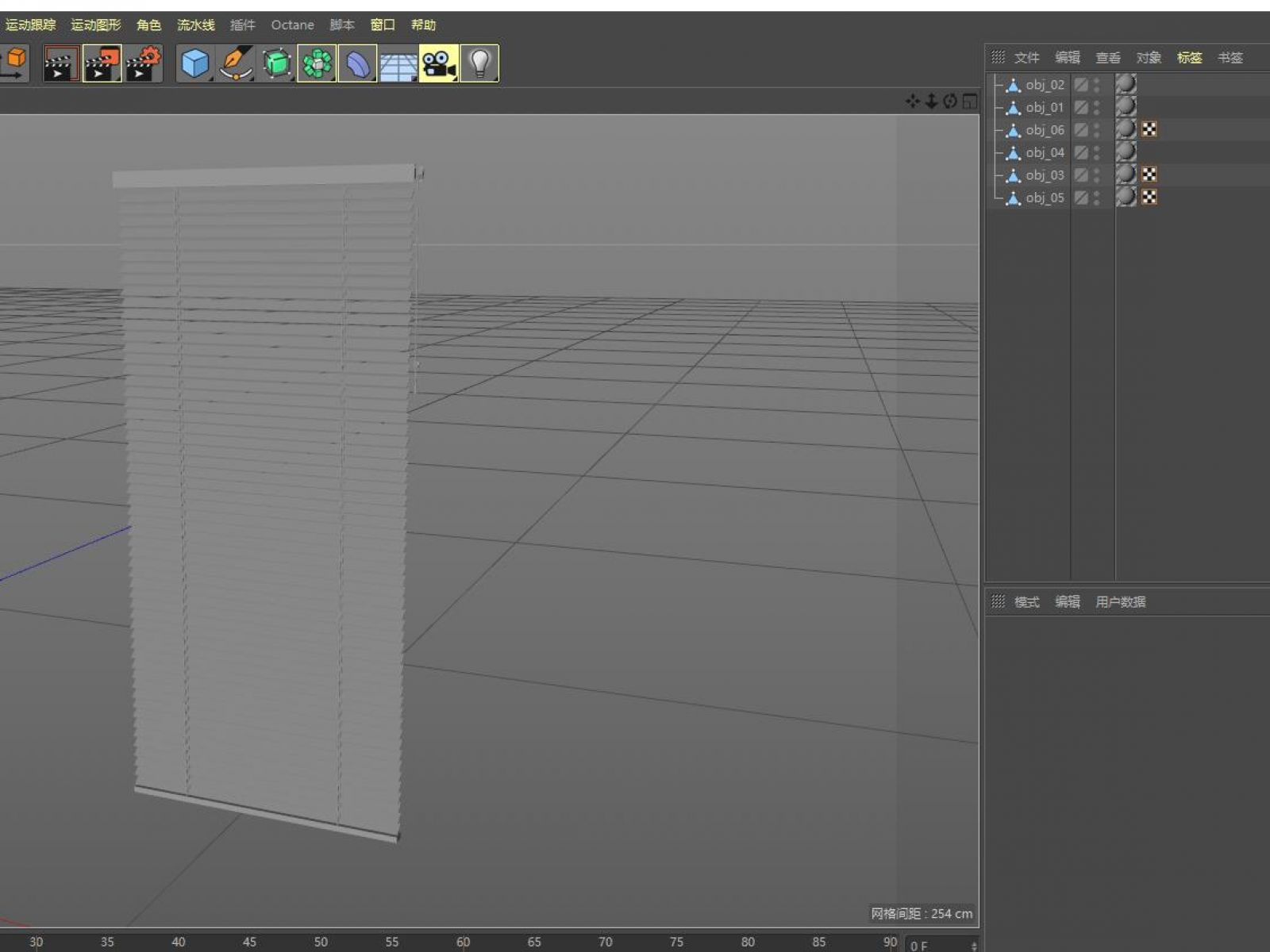
Task: Open 插件 menu
Action: click(243, 25)
